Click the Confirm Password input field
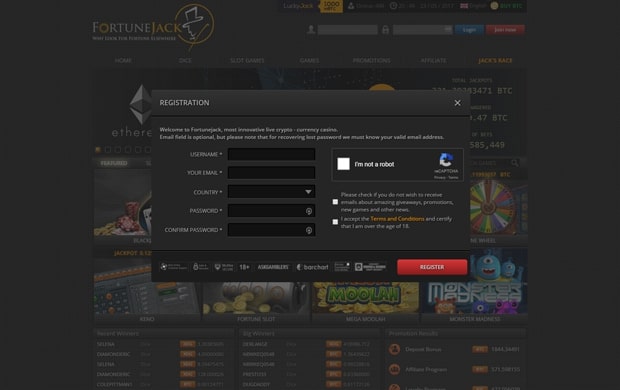The width and height of the screenshot is (620, 390). (x=271, y=230)
